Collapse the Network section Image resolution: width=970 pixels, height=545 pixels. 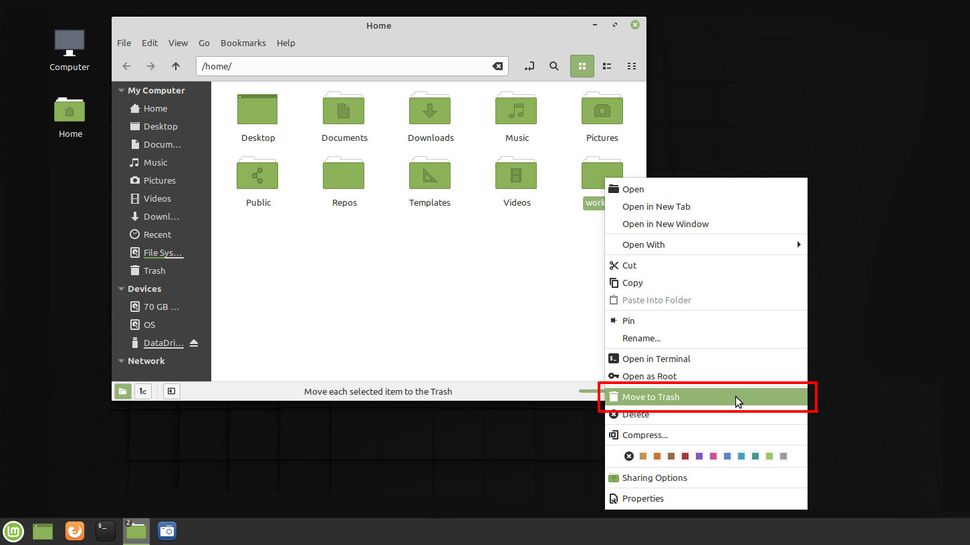(121, 361)
